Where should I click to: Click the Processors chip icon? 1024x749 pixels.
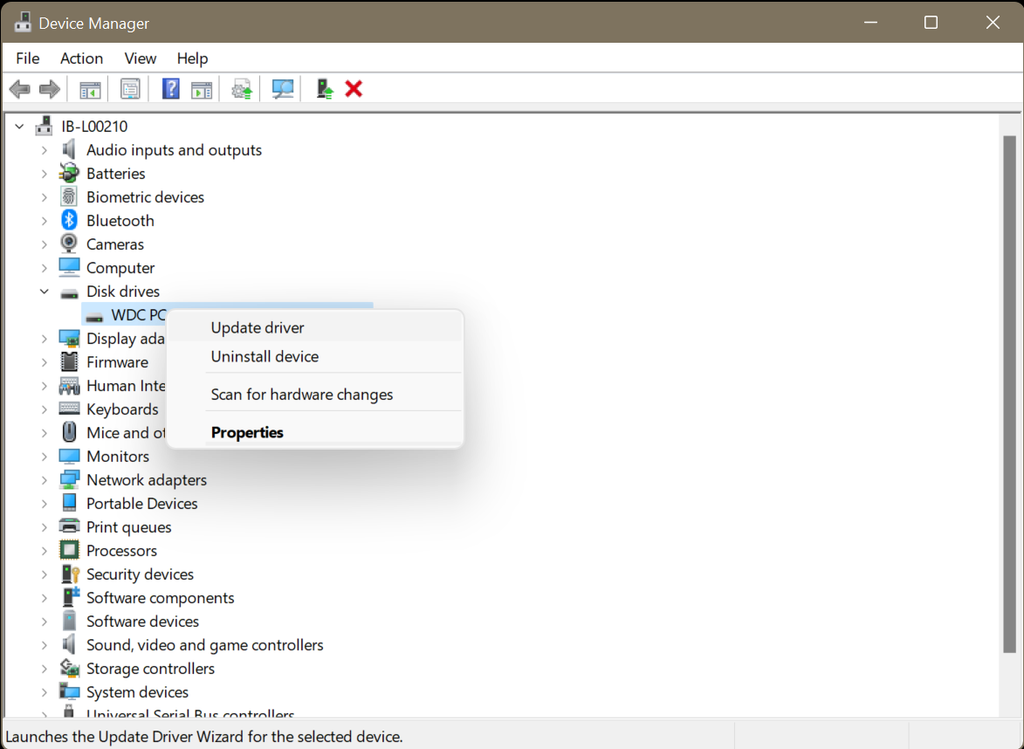pos(69,550)
